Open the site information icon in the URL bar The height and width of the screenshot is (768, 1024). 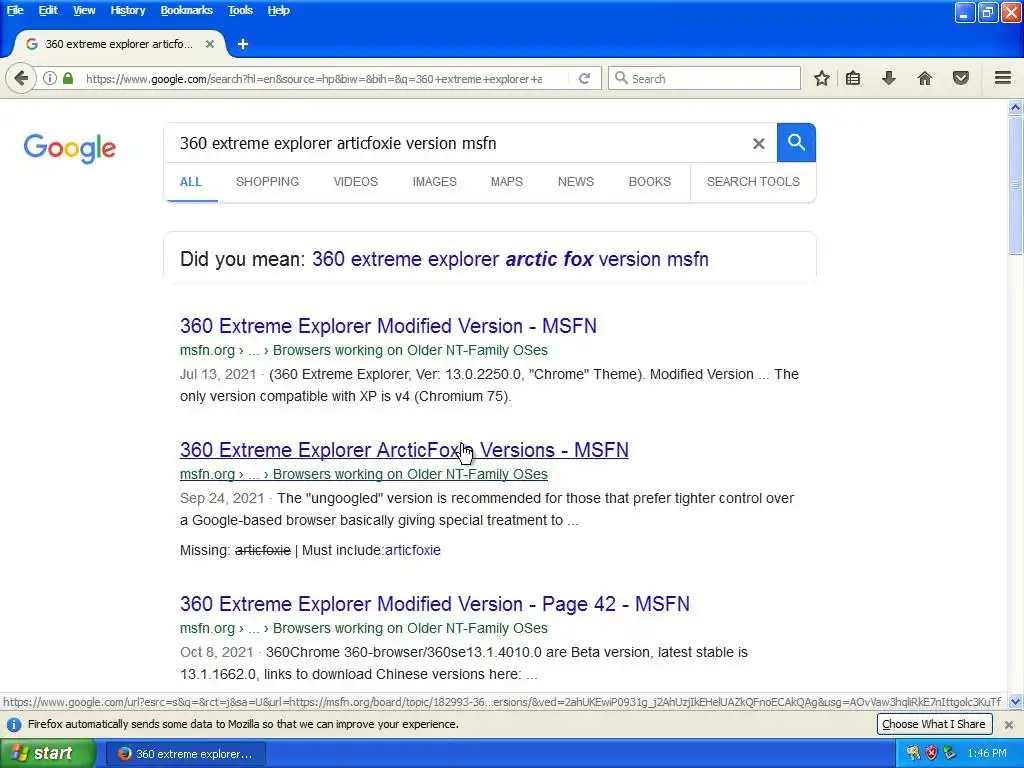pyautogui.click(x=50, y=78)
